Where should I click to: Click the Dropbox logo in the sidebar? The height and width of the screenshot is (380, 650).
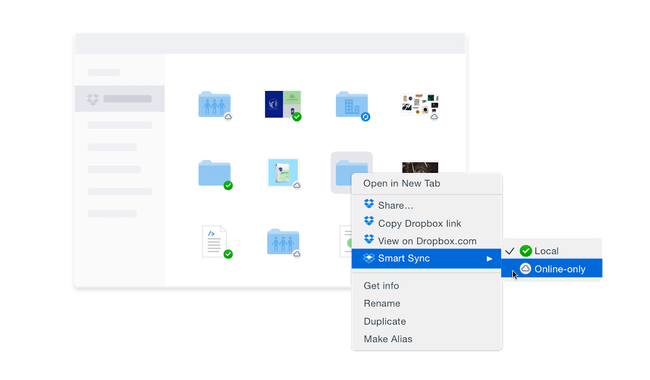pos(93,99)
